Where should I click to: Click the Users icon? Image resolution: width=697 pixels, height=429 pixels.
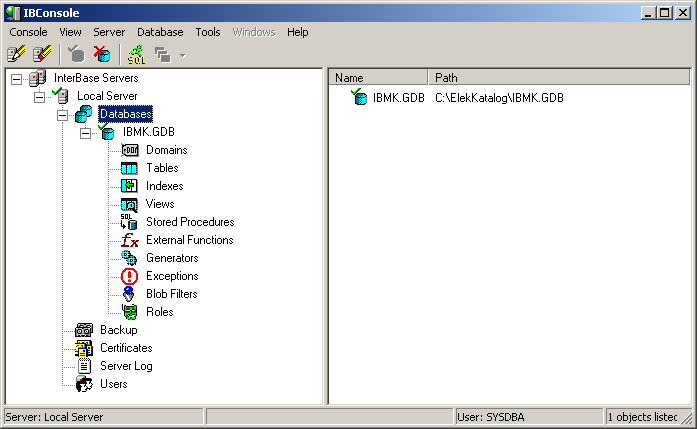[84, 384]
